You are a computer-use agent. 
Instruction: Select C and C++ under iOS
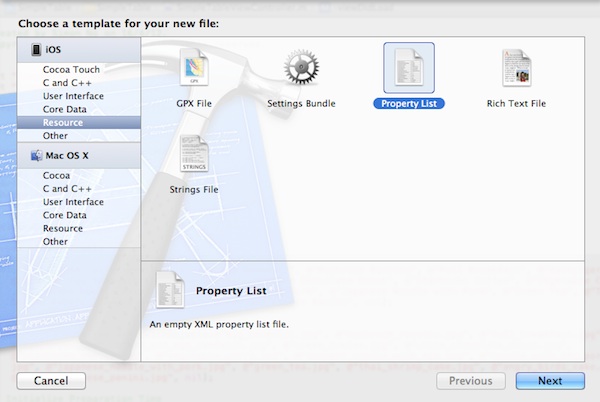pyautogui.click(x=68, y=83)
